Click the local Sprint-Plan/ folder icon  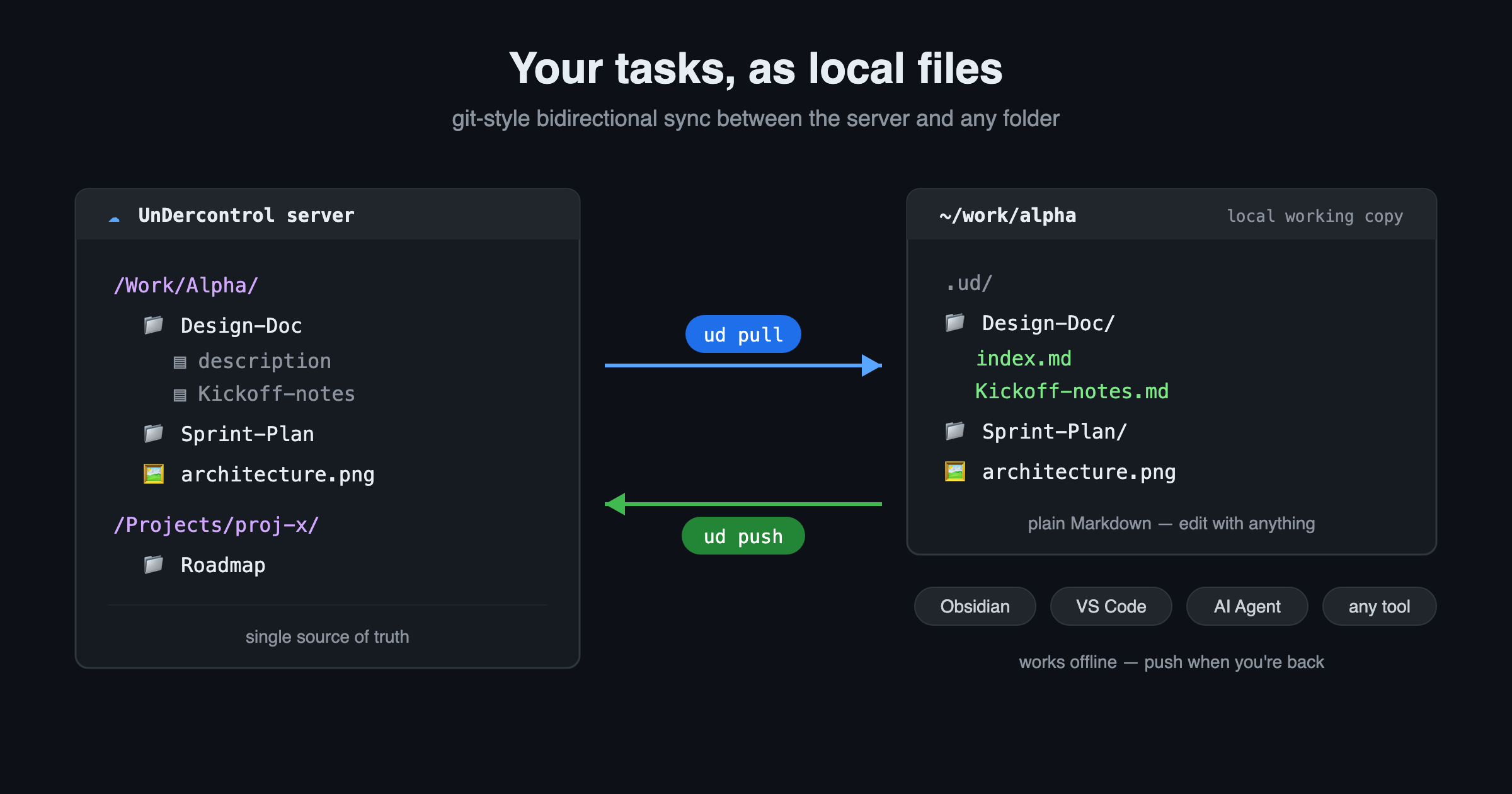click(955, 431)
